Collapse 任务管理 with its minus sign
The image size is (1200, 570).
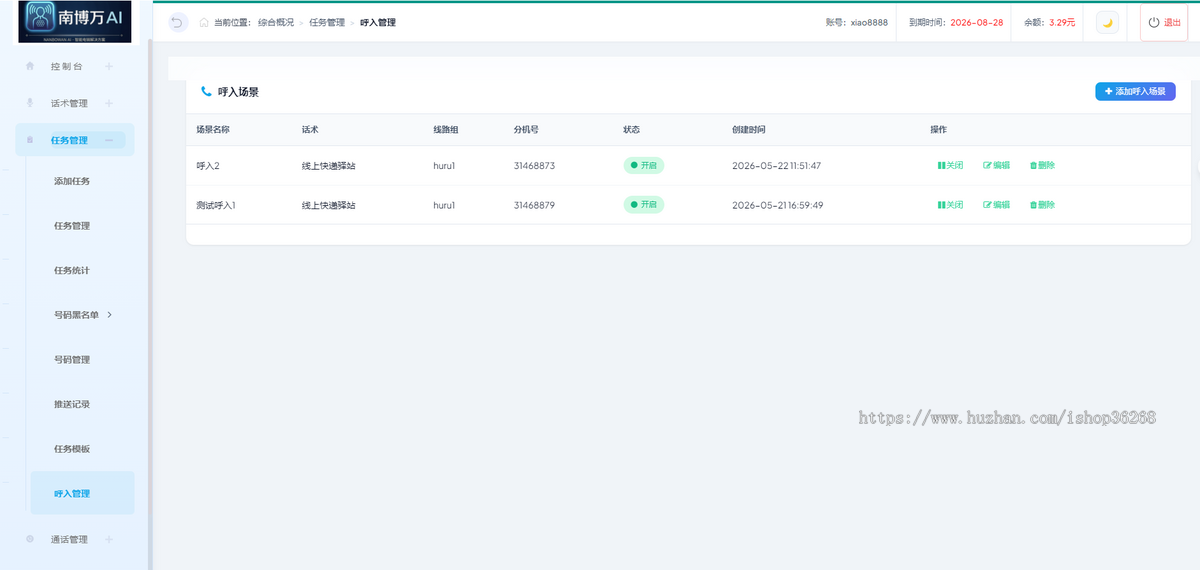coord(109,140)
